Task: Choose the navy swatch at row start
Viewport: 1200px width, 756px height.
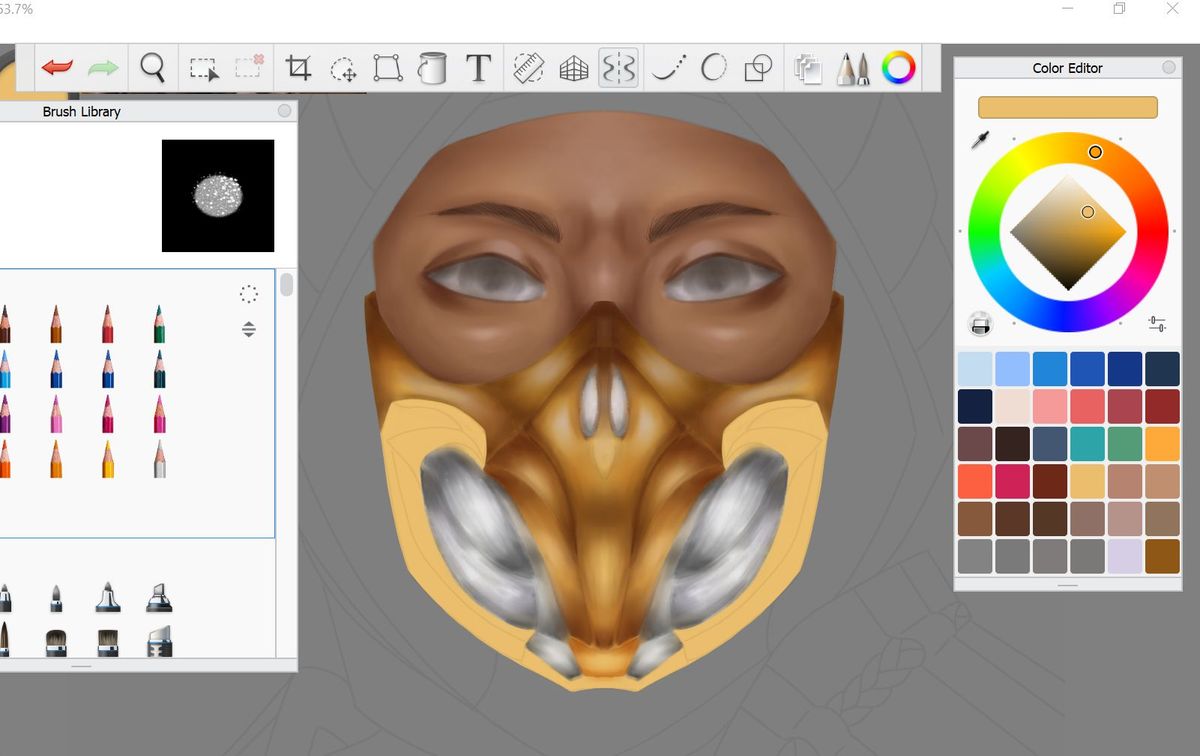Action: (975, 406)
